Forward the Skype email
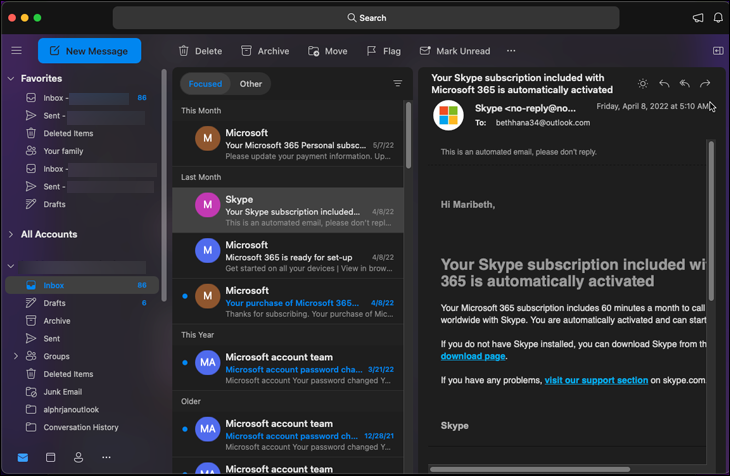 pyautogui.click(x=705, y=84)
